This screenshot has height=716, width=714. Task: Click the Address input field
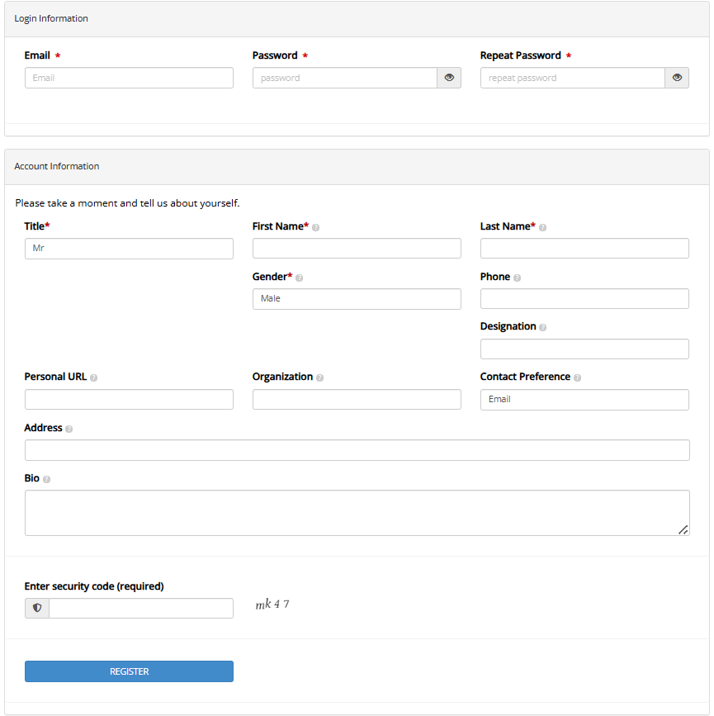pos(357,450)
